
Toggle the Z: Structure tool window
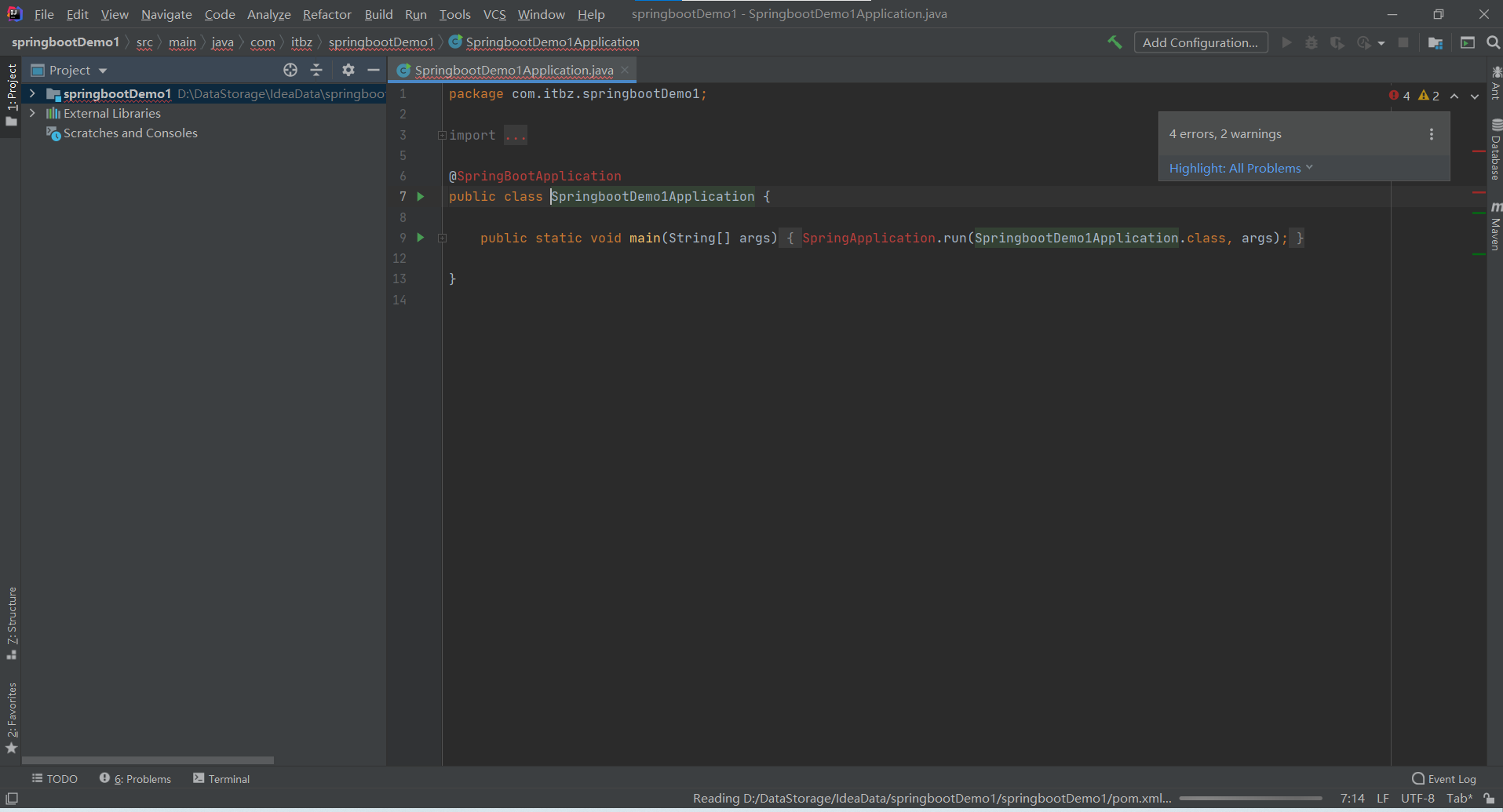tap(11, 624)
